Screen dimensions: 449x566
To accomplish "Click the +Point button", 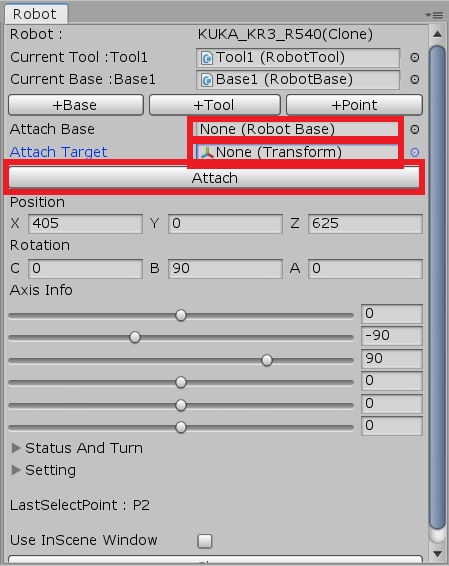I will tap(354, 105).
